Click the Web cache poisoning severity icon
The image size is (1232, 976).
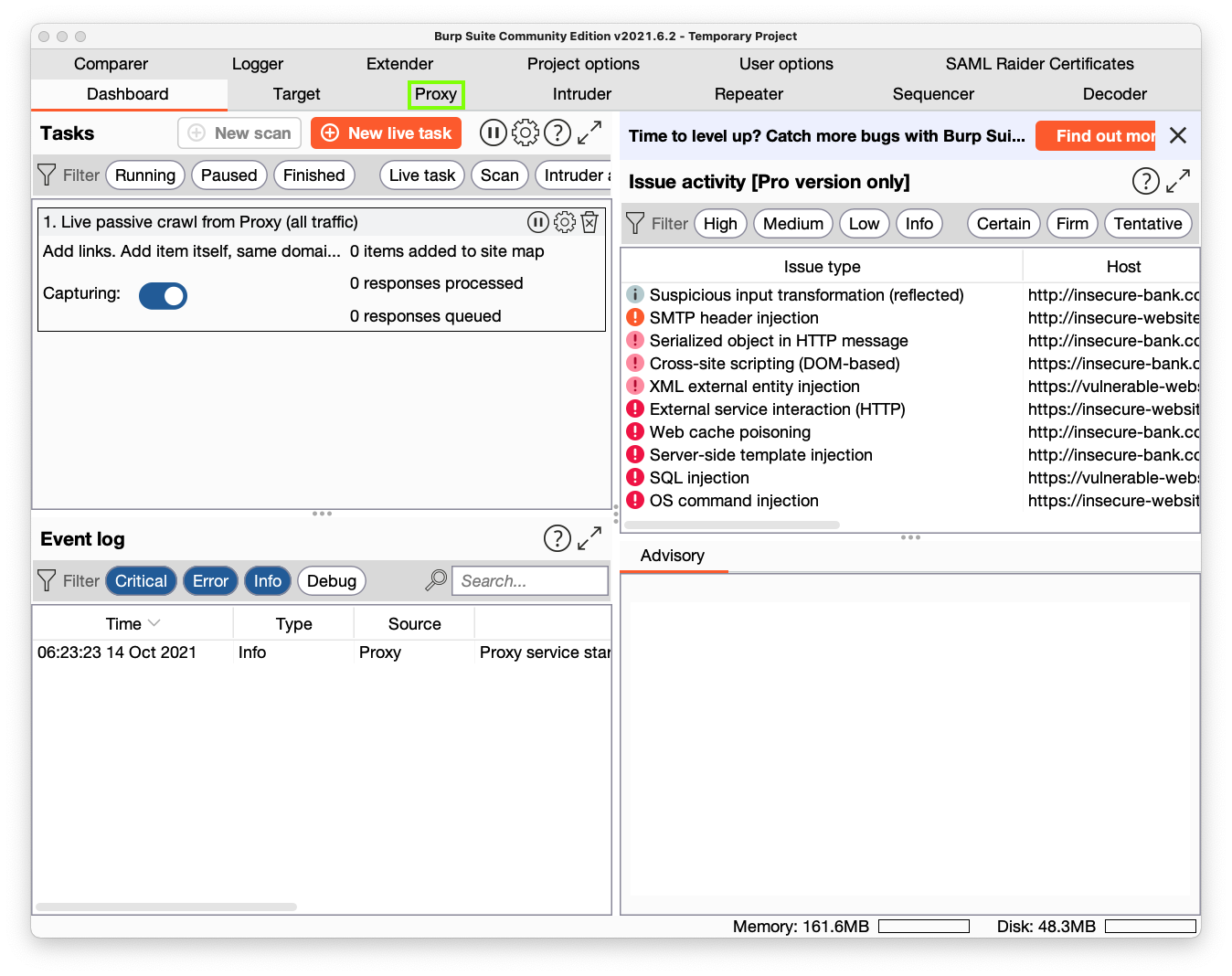(635, 431)
